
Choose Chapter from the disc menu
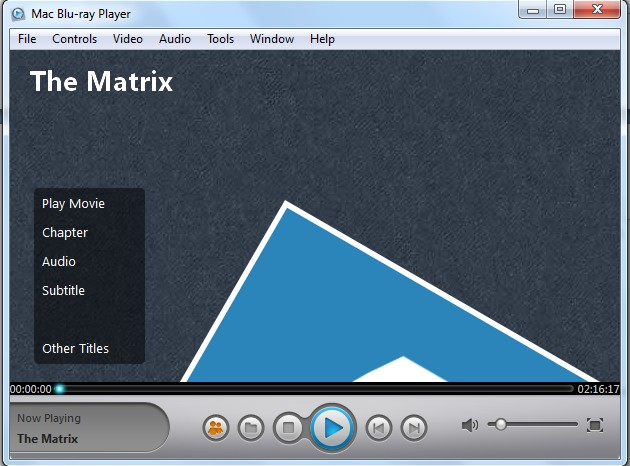pos(65,233)
